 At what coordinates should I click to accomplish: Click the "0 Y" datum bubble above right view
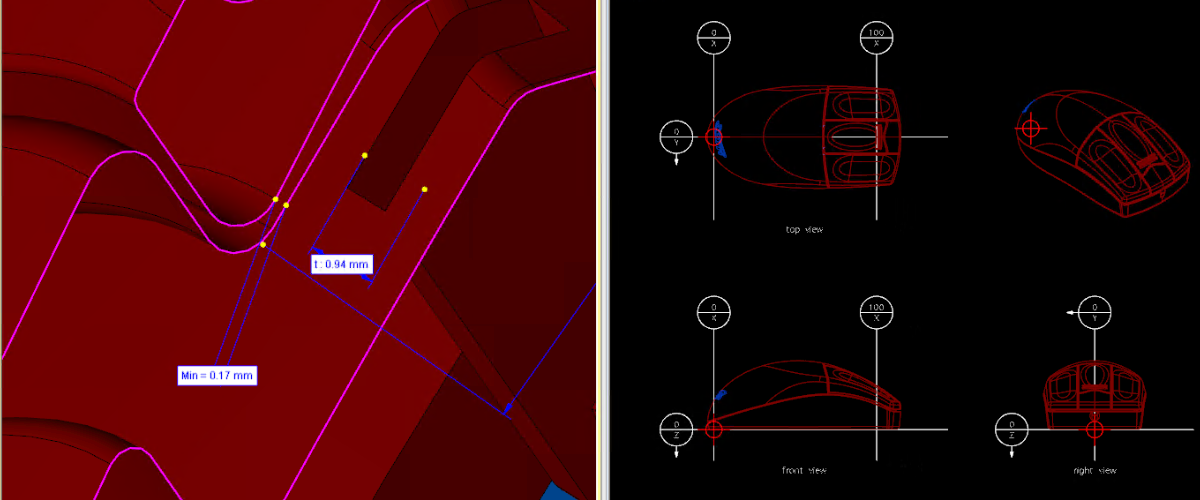tap(1094, 311)
